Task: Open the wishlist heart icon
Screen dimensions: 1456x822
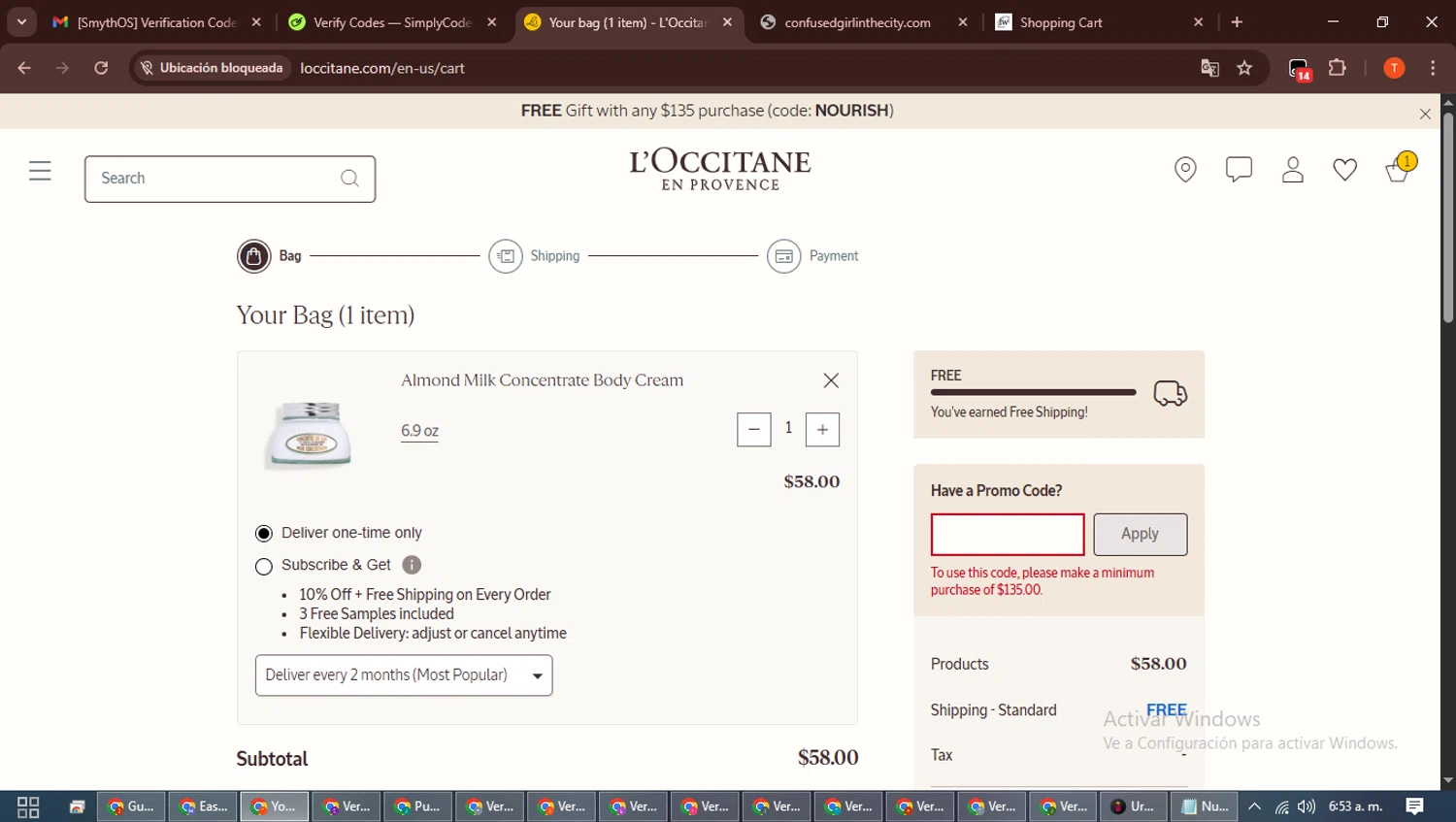Action: [x=1344, y=170]
